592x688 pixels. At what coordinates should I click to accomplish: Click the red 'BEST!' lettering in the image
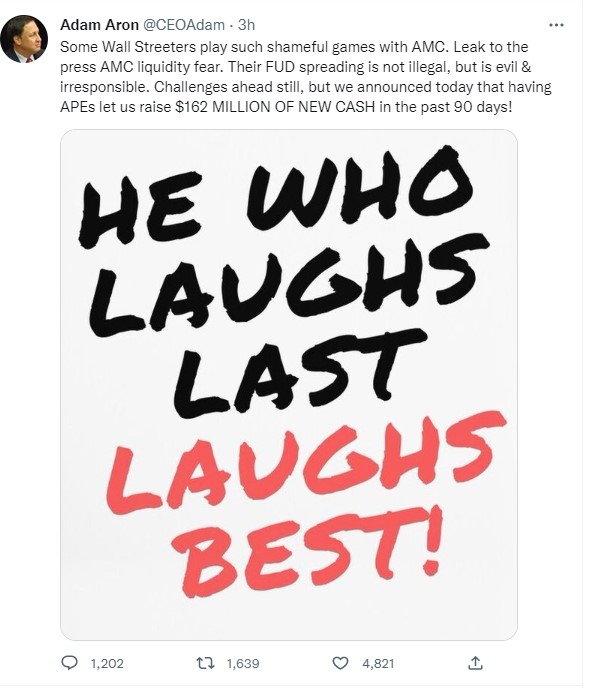point(307,551)
